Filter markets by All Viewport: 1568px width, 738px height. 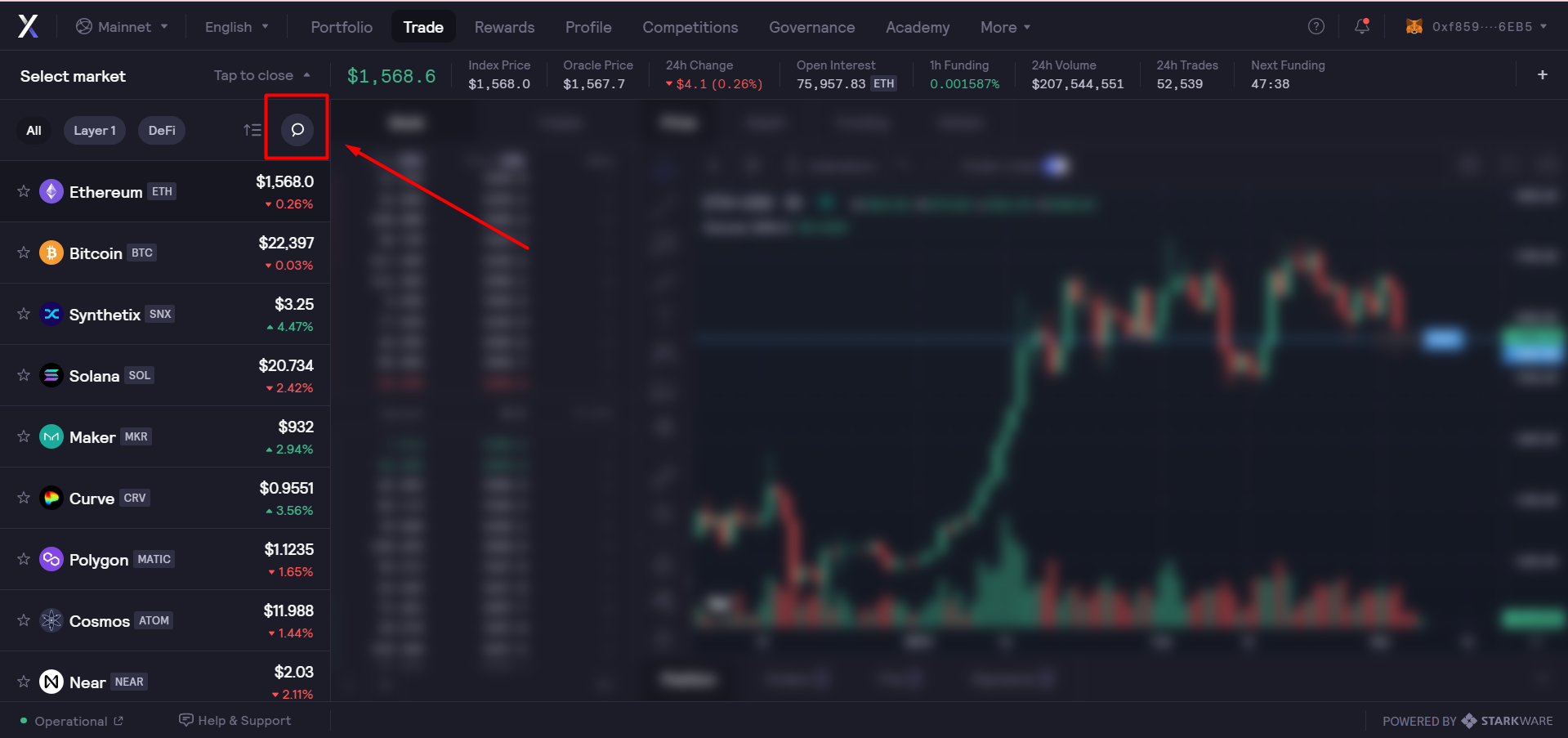click(34, 130)
